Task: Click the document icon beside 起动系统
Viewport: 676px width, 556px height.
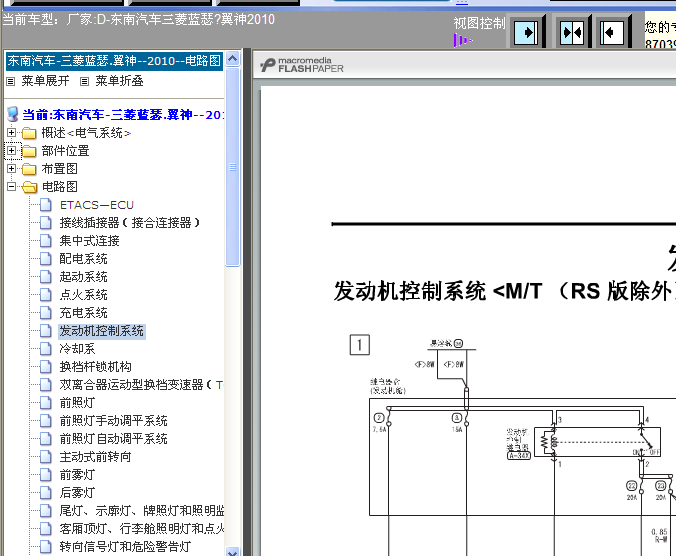Action: (46, 277)
